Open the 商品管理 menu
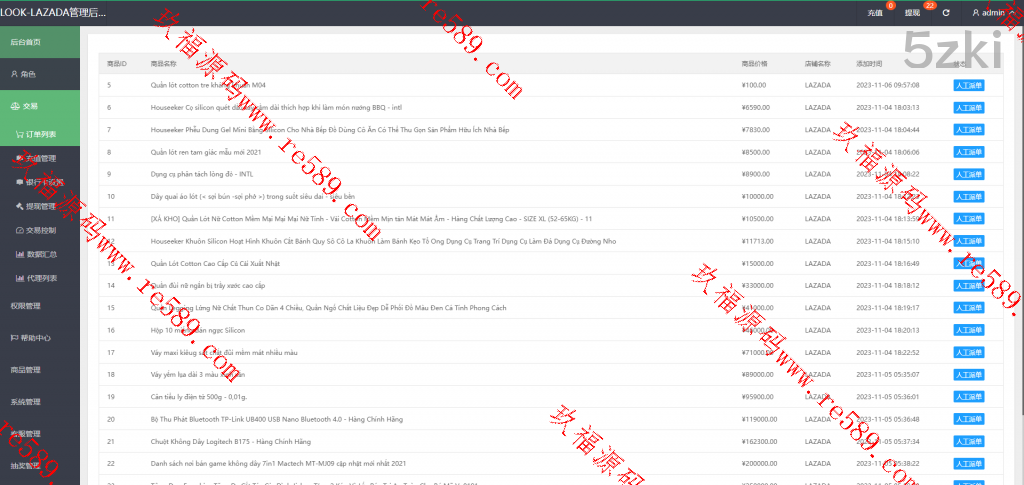1024x485 pixels. tap(26, 370)
